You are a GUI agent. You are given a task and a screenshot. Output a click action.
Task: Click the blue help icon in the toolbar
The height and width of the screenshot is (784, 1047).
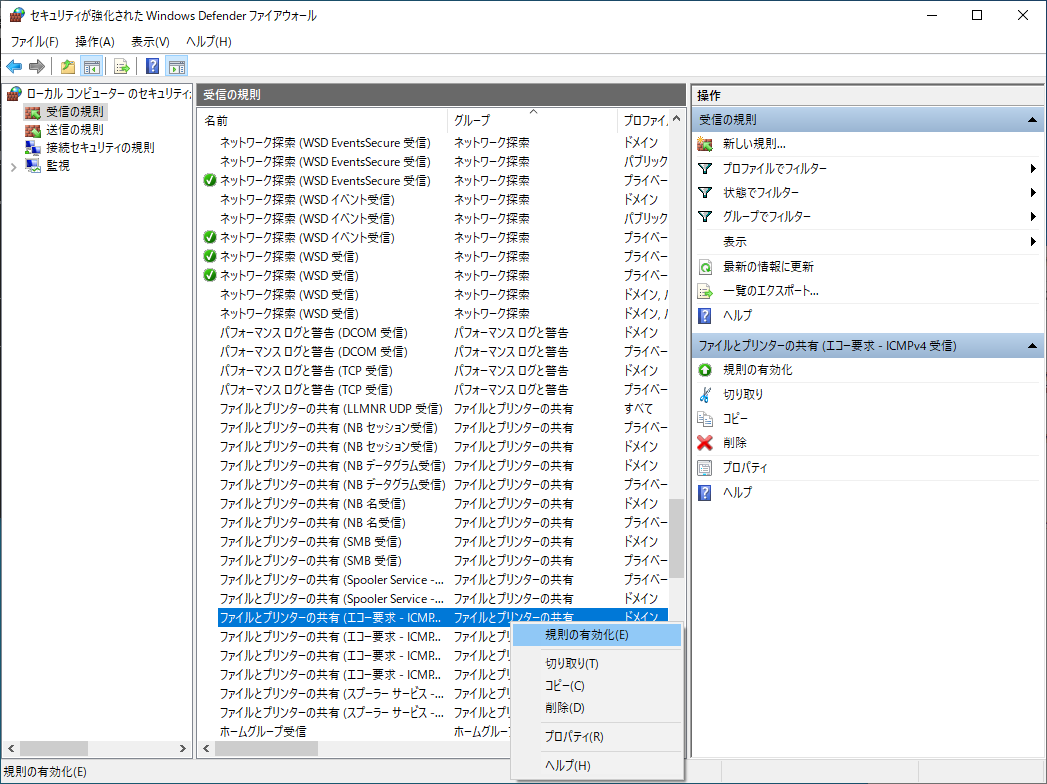(153, 66)
